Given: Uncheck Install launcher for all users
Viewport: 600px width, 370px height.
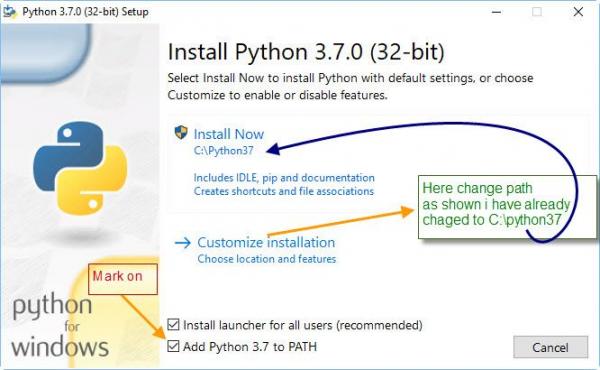Looking at the screenshot, I should click(x=173, y=325).
